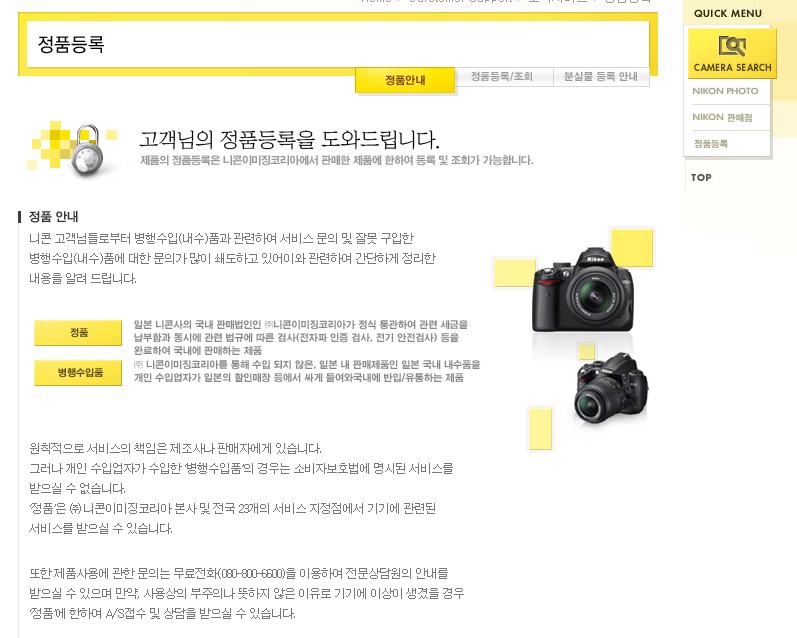Click the padlock icon beside the heading
Viewport: 797px width, 638px height.
pyautogui.click(x=88, y=149)
